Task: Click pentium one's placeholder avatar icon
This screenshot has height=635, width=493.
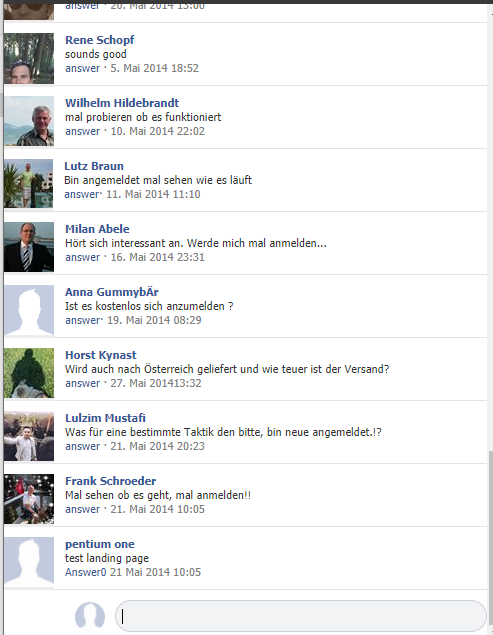Action: (x=29, y=562)
